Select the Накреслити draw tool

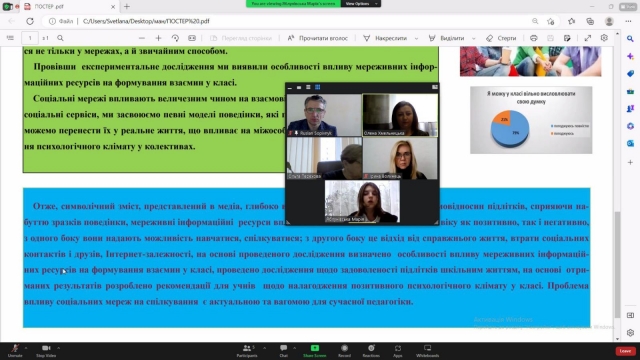[385, 38]
